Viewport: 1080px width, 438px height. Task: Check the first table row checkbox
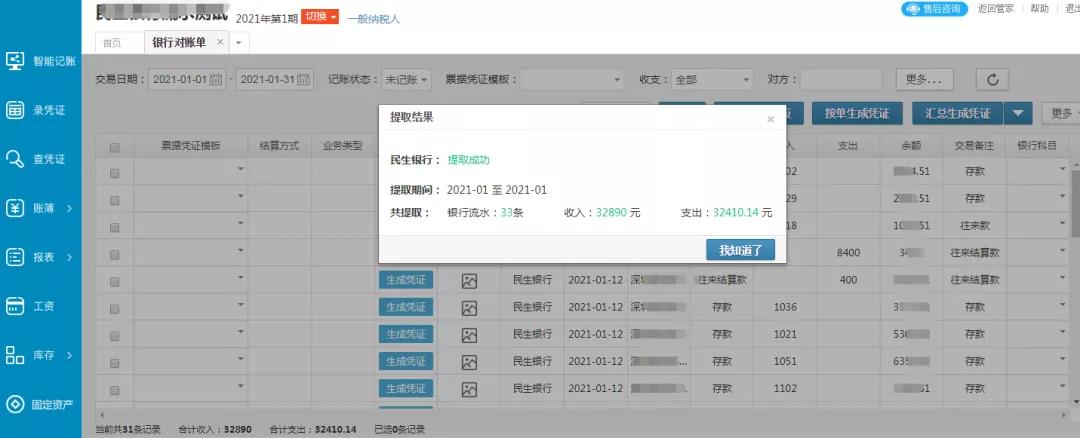(115, 173)
